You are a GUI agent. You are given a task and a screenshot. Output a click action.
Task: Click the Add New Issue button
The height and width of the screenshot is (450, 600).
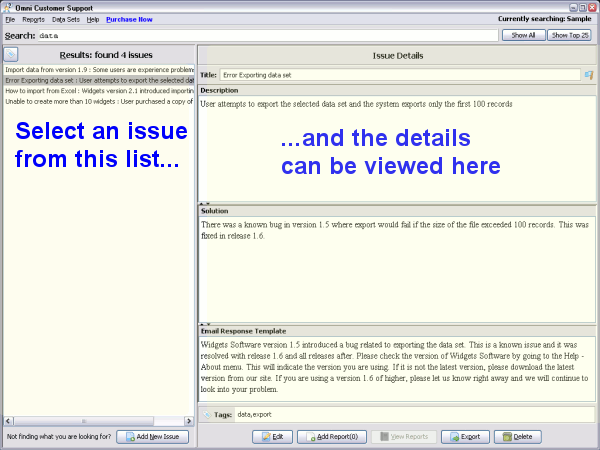pos(153,437)
